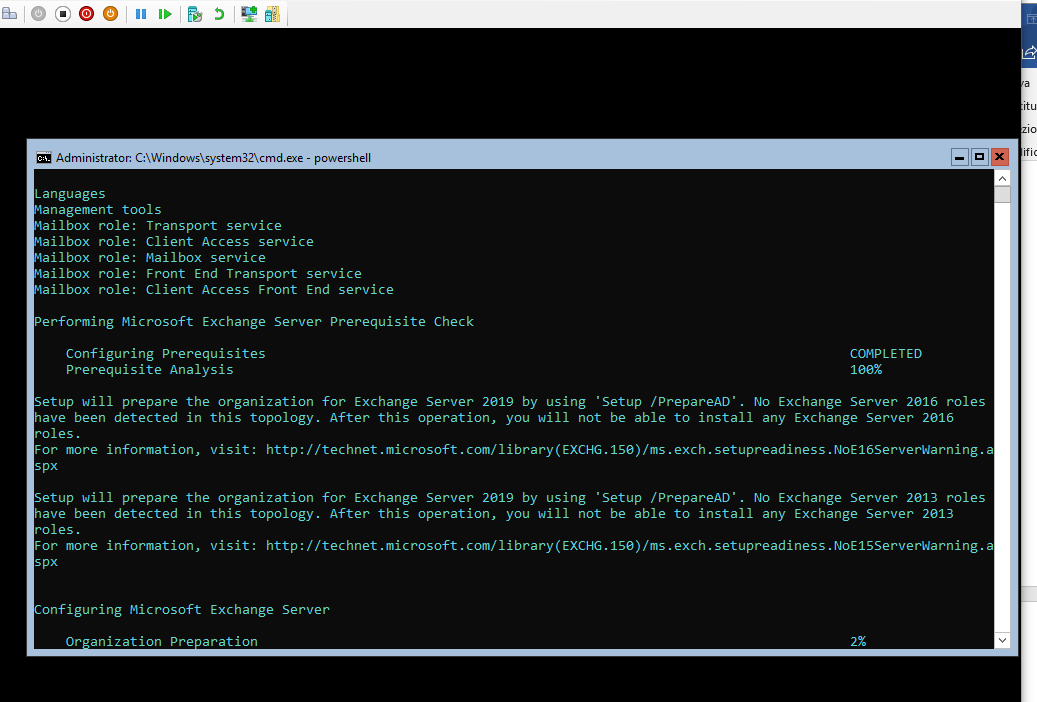Shut down the VM with the red power icon
Image resolution: width=1037 pixels, height=702 pixels.
pyautogui.click(x=87, y=13)
